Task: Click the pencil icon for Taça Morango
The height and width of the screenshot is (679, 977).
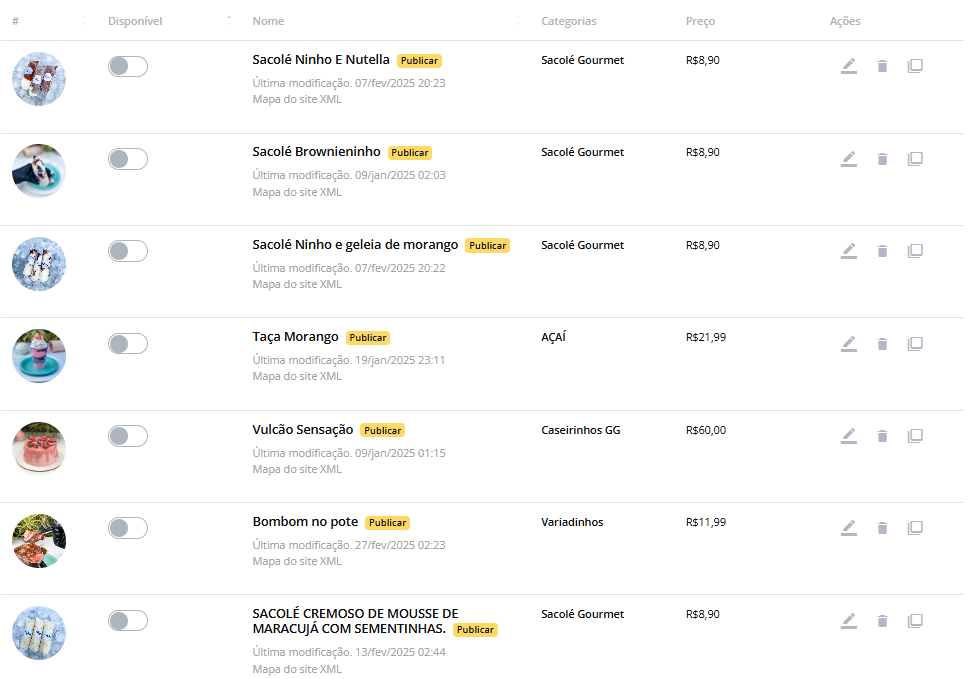Action: pyautogui.click(x=849, y=344)
